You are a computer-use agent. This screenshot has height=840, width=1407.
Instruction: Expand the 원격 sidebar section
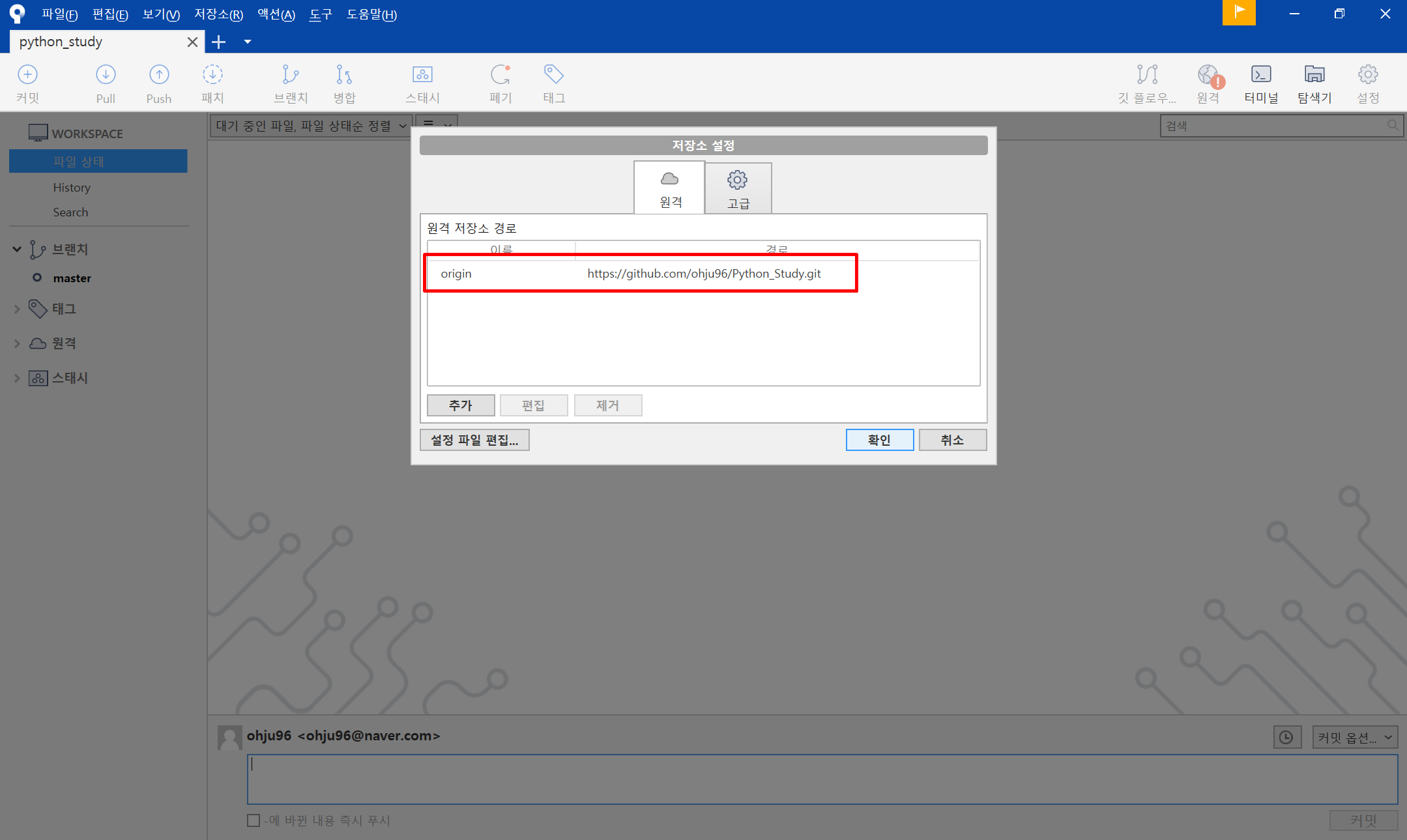[x=17, y=343]
